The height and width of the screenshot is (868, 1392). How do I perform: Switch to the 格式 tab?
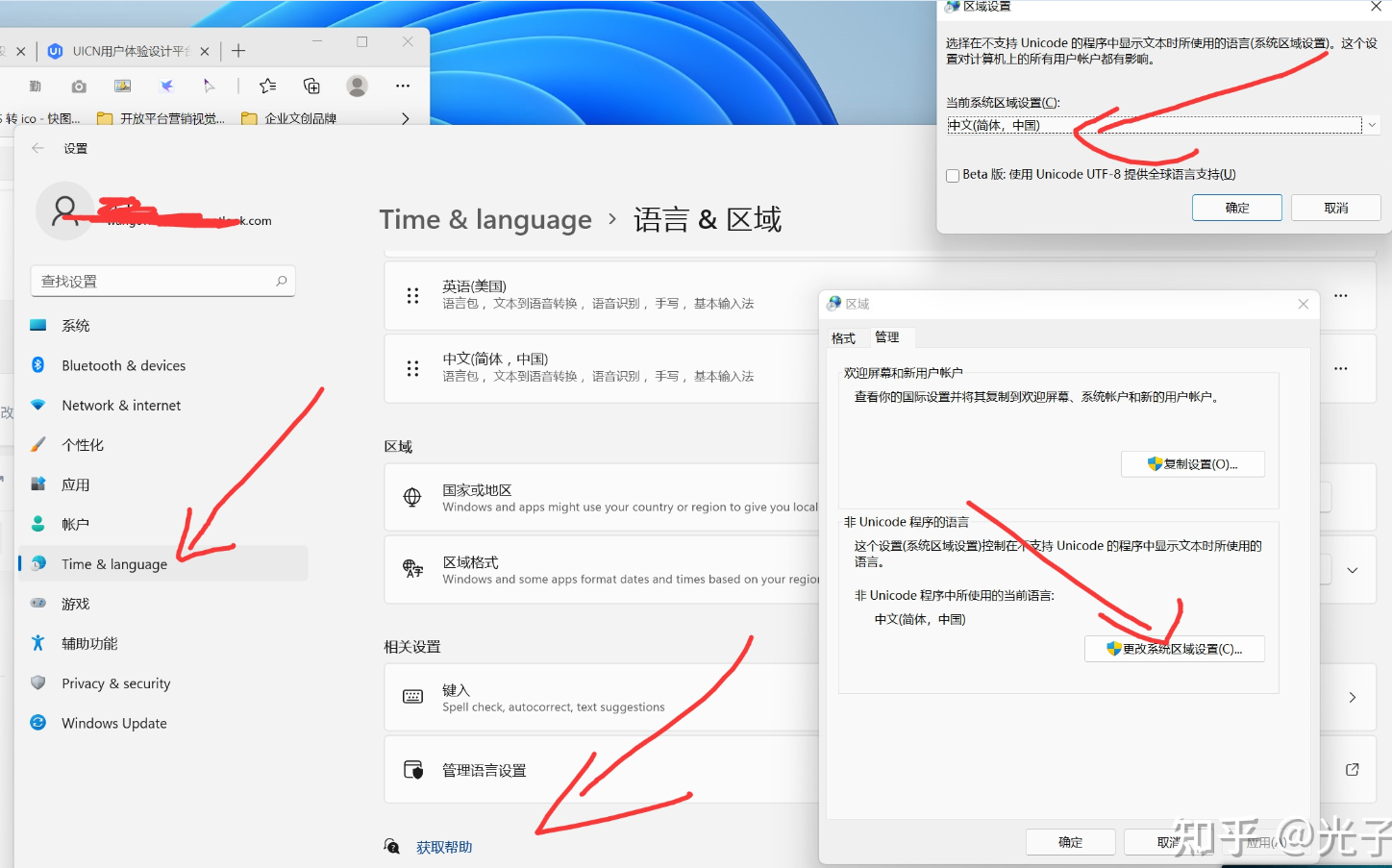(x=843, y=337)
